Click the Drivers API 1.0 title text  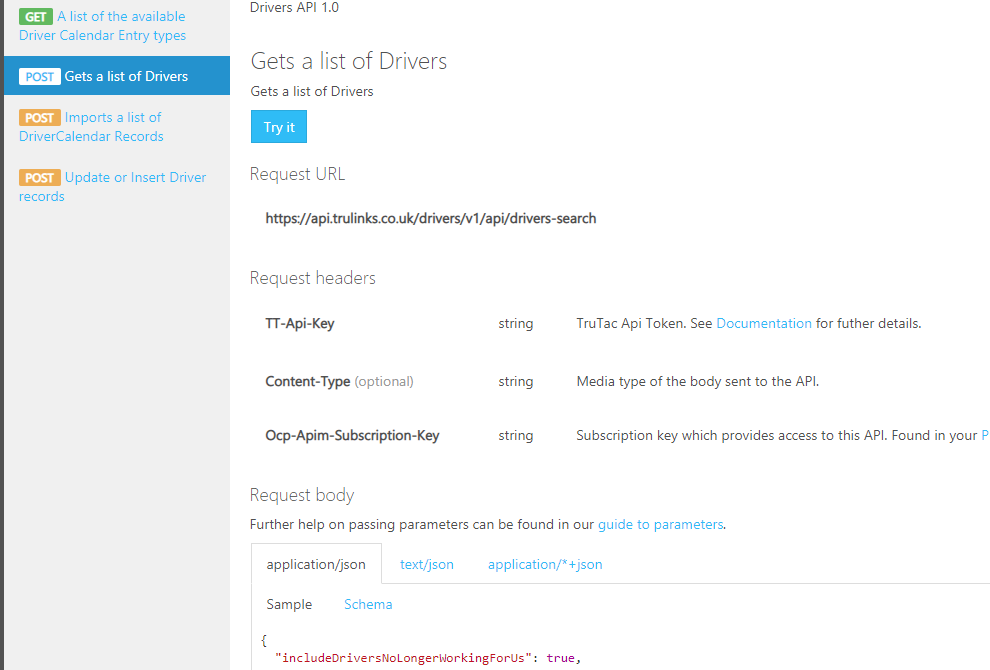click(294, 8)
